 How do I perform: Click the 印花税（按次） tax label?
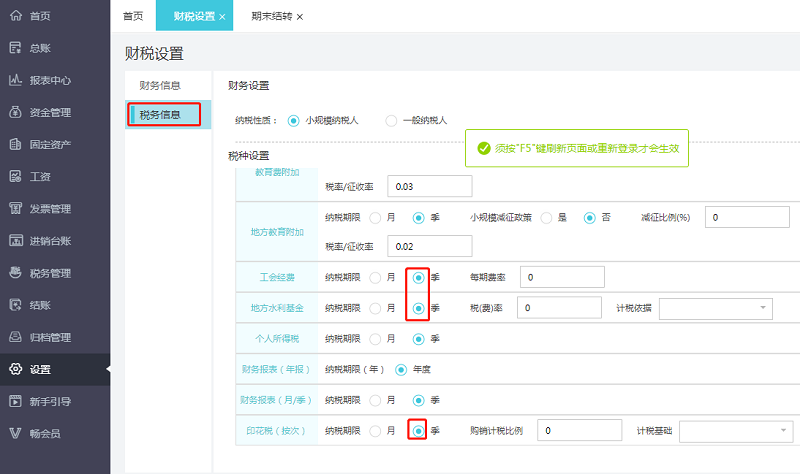(276, 431)
